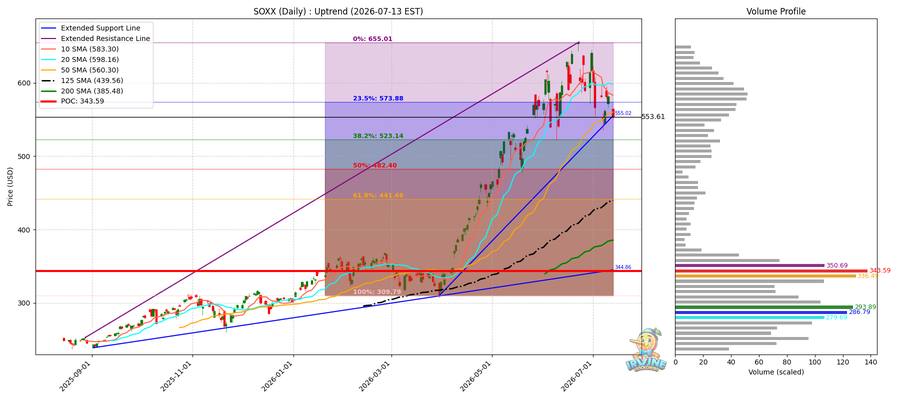Click the 600 price axis tick

pos(25,83)
